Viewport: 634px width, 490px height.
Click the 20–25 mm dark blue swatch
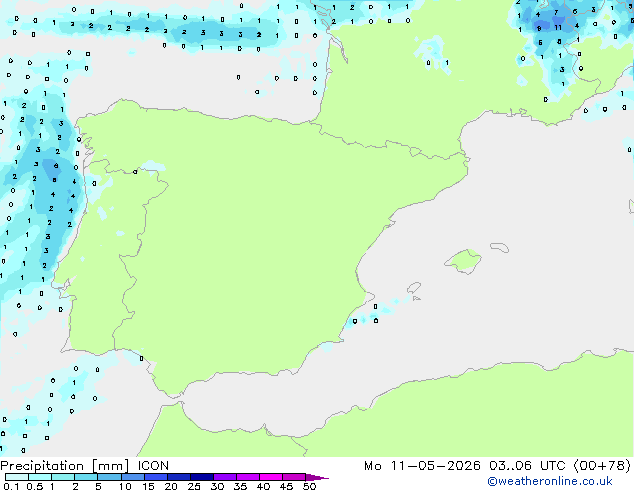[179, 477]
